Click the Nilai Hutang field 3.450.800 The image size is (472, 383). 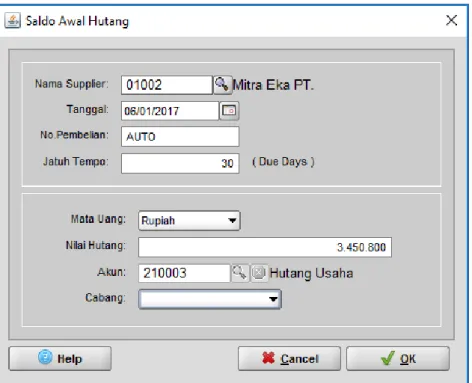265,247
